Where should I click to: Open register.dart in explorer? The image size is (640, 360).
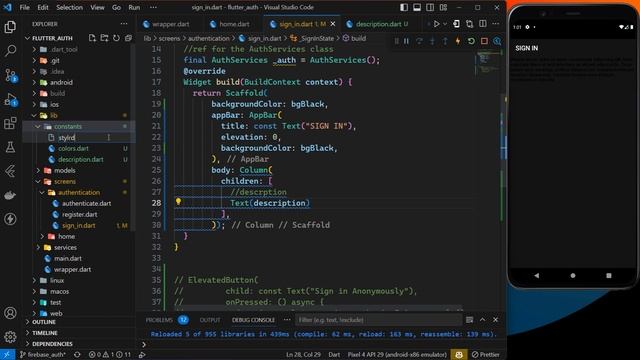(x=80, y=214)
